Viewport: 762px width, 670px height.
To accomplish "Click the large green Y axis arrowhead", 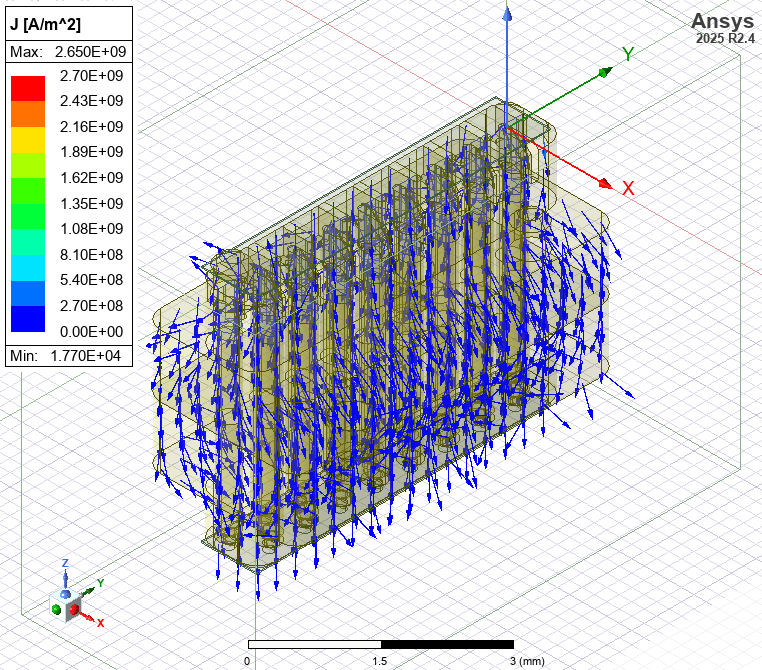I will [x=606, y=72].
